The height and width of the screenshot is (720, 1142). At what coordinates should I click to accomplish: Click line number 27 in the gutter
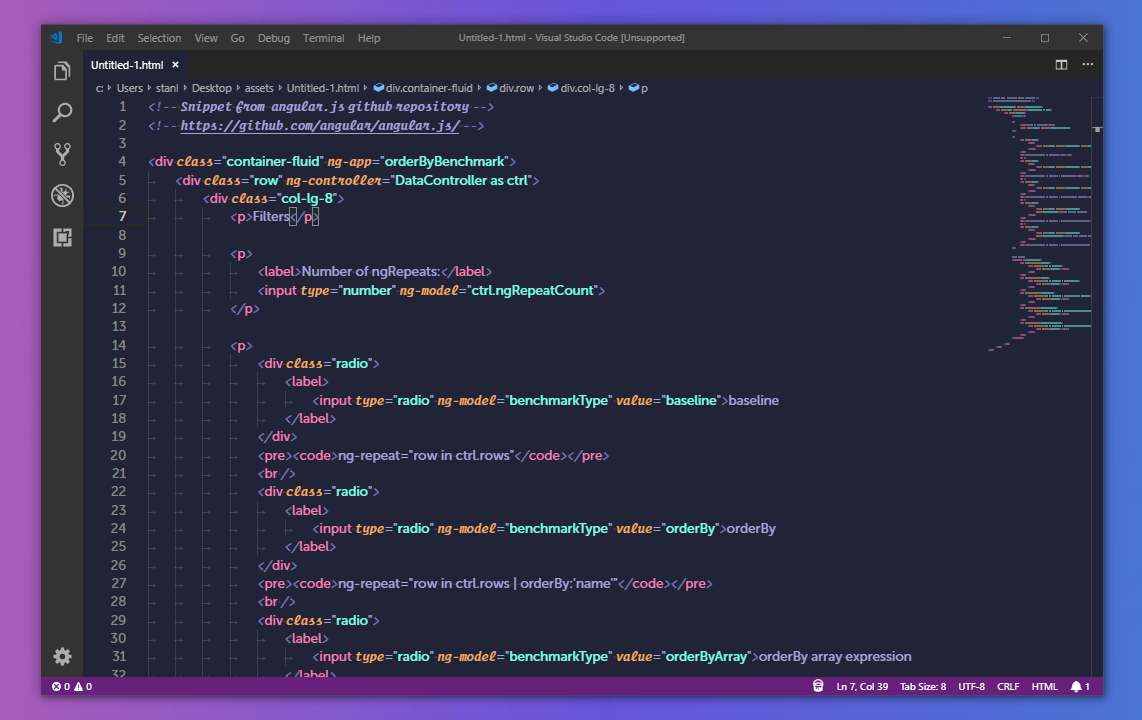[x=119, y=583]
